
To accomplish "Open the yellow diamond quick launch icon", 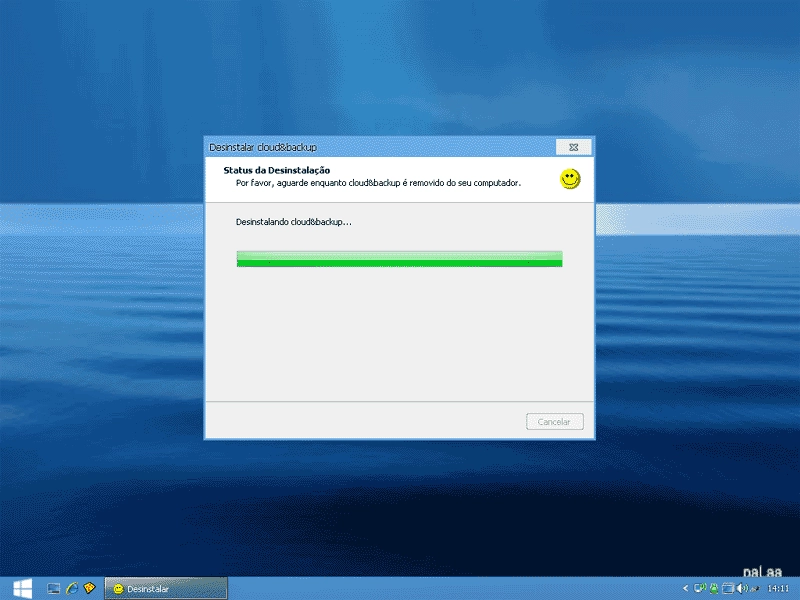I will [x=90, y=588].
